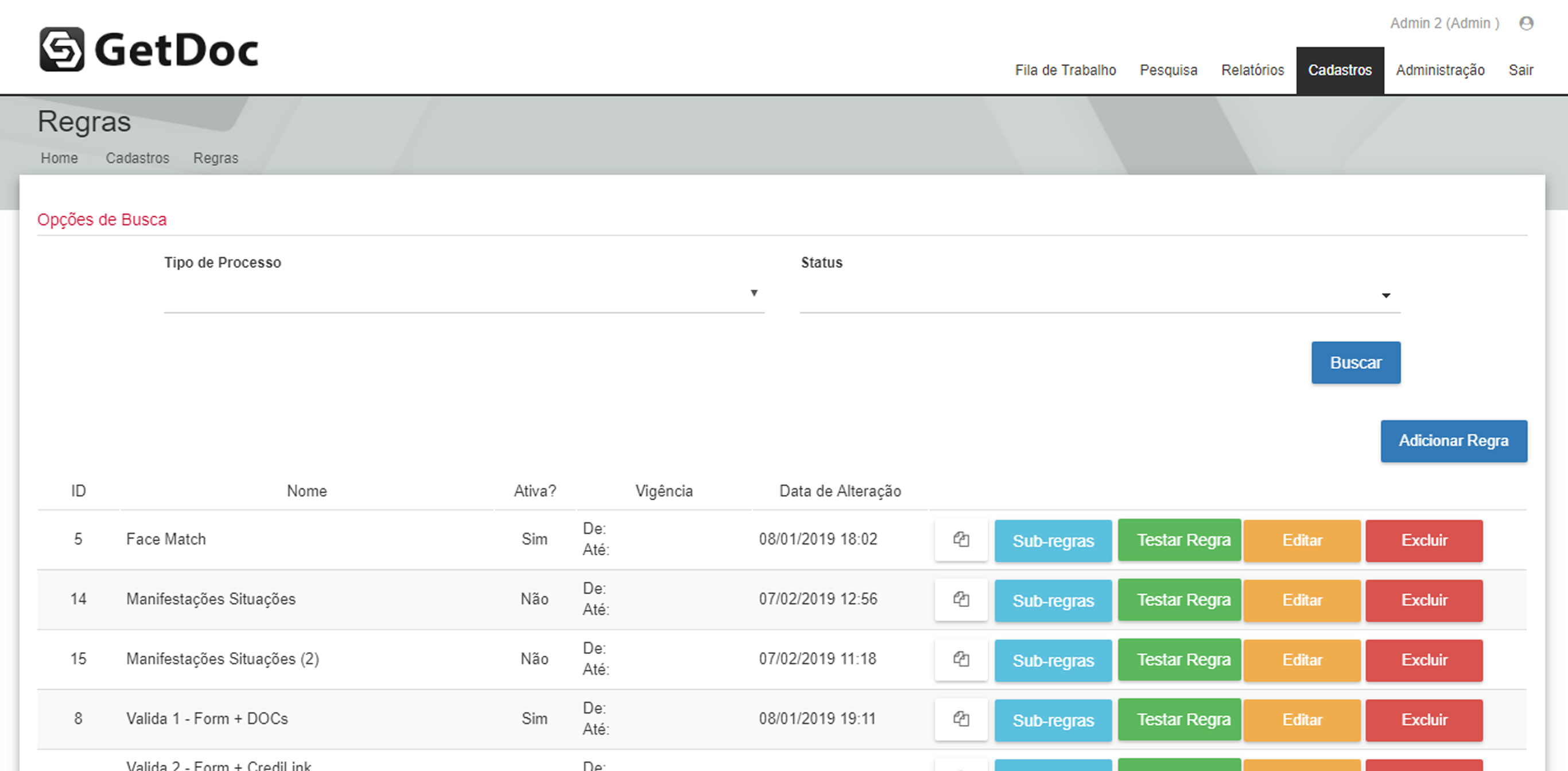
Task: Click the Vigência column header
Action: [x=664, y=491]
